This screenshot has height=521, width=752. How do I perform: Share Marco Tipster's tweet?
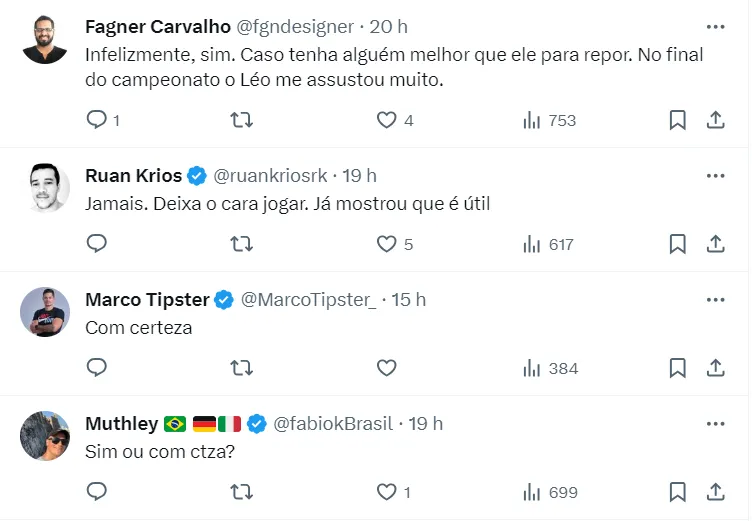[716, 368]
